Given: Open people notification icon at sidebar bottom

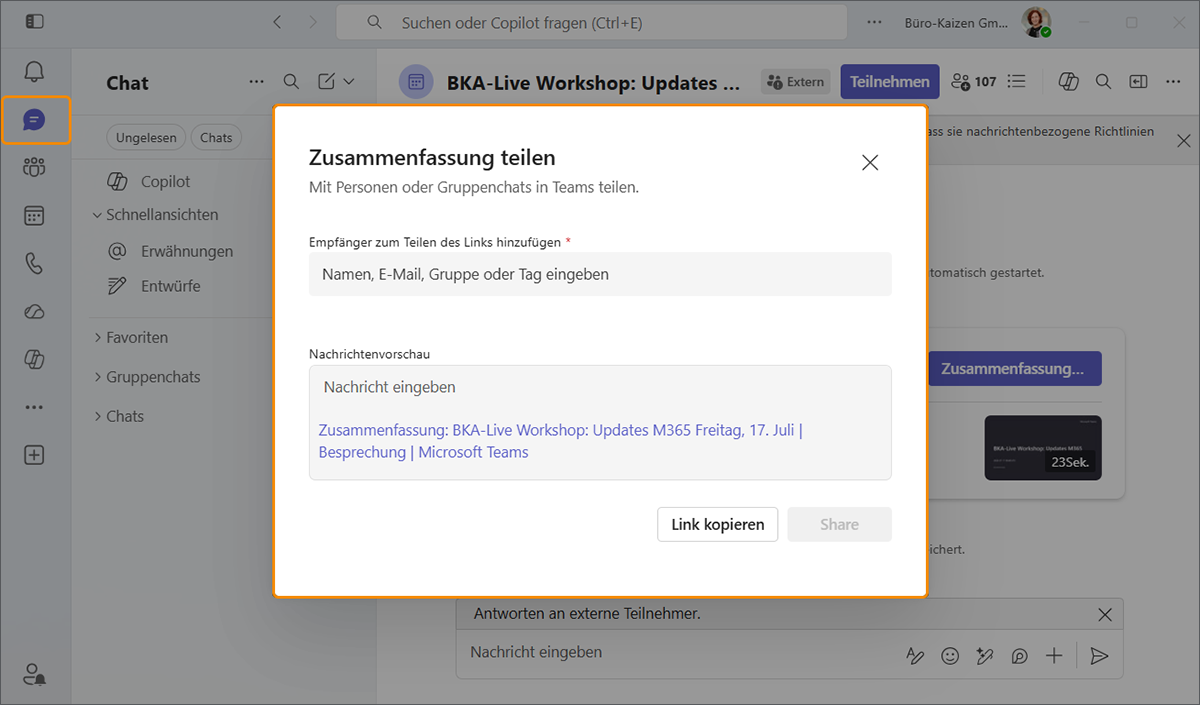Looking at the screenshot, I should pyautogui.click(x=35, y=674).
